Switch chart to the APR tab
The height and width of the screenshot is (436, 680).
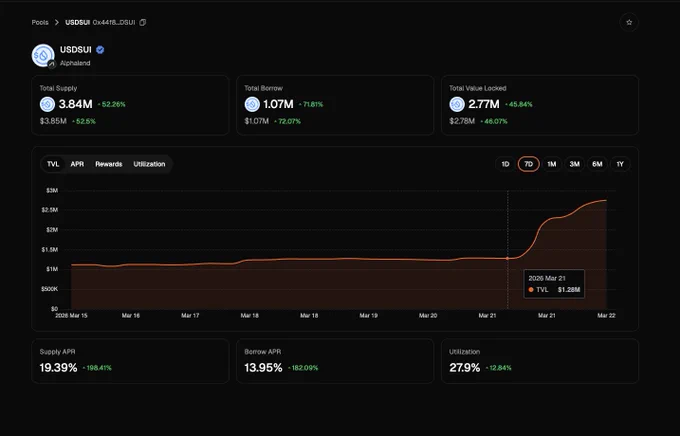click(77, 164)
